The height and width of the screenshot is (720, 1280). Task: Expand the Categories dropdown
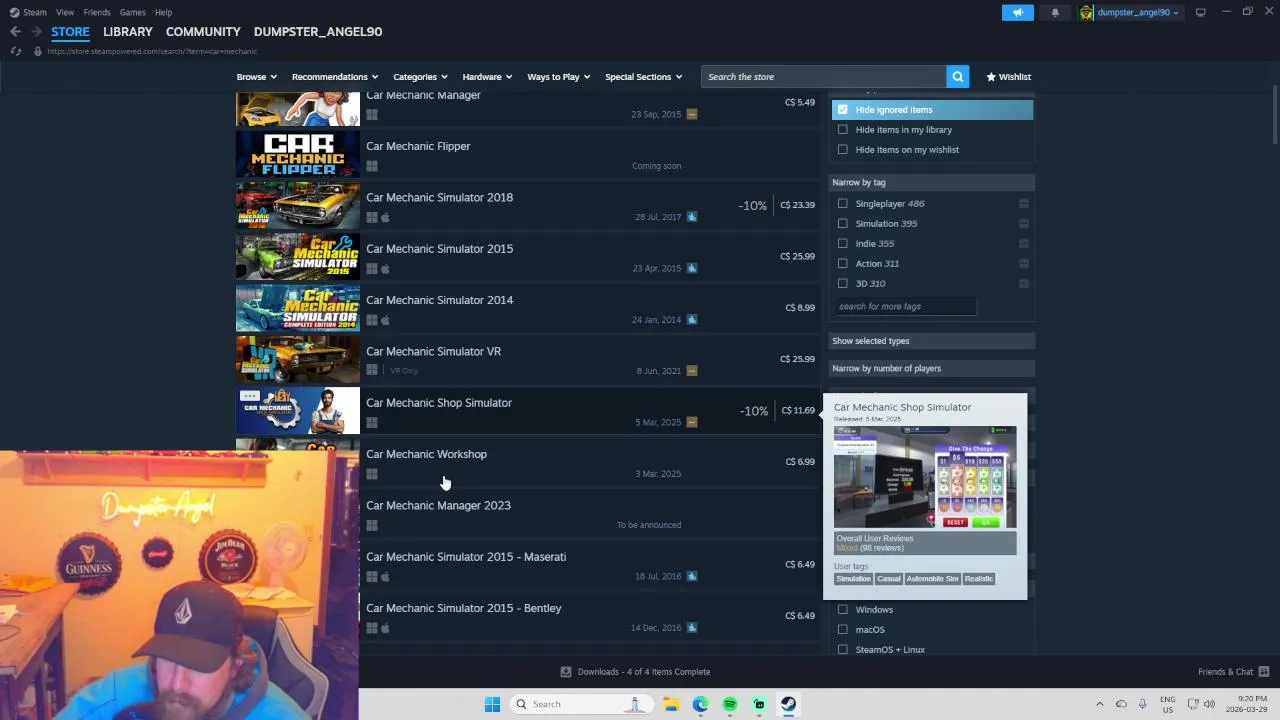coord(420,76)
